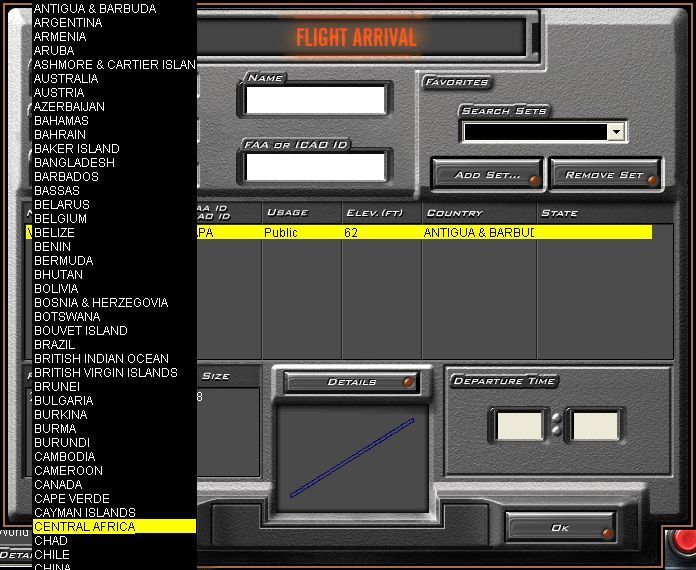The image size is (696, 570).
Task: Click the airport Name input field
Action: click(315, 100)
